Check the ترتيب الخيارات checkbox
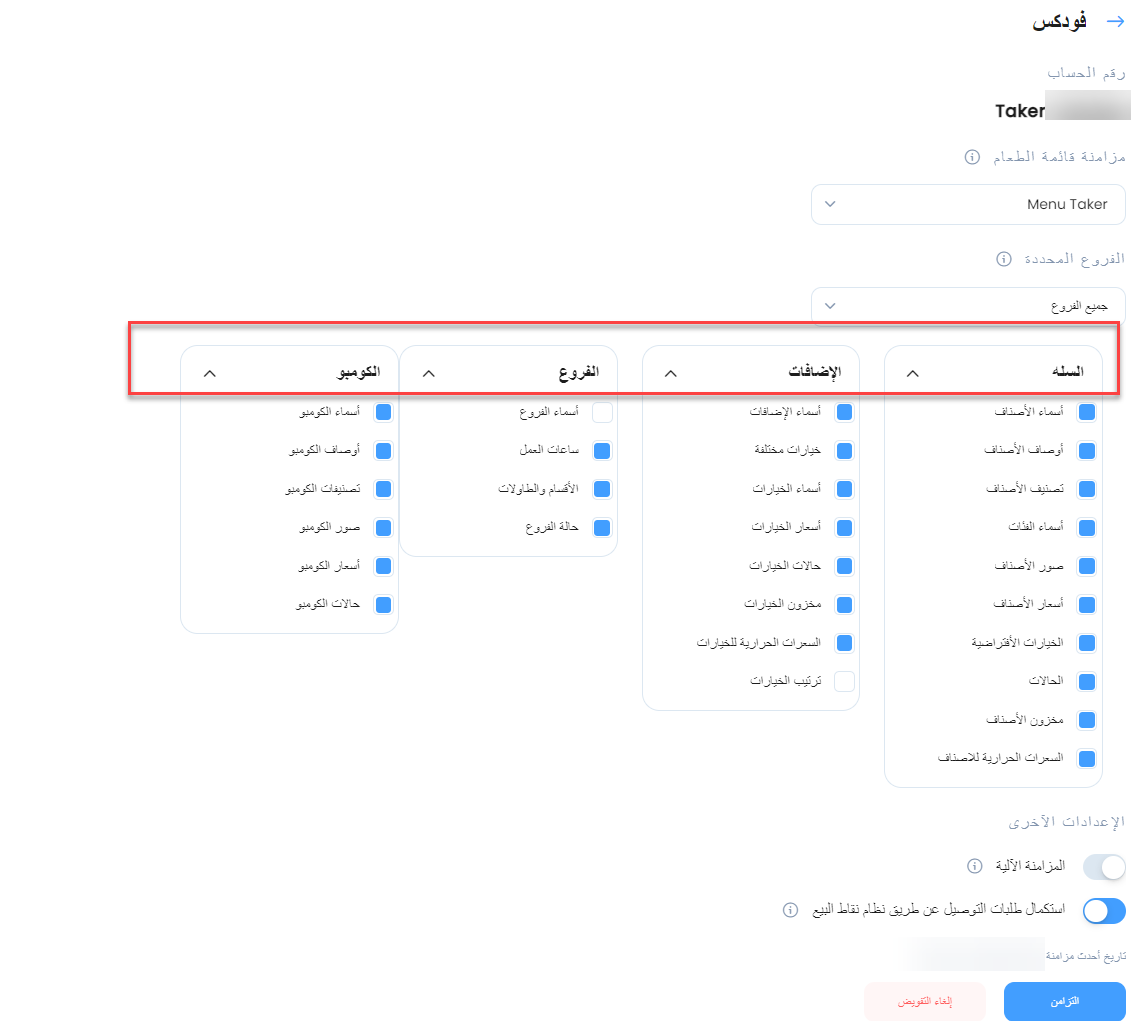1131x1026 pixels. 844,681
